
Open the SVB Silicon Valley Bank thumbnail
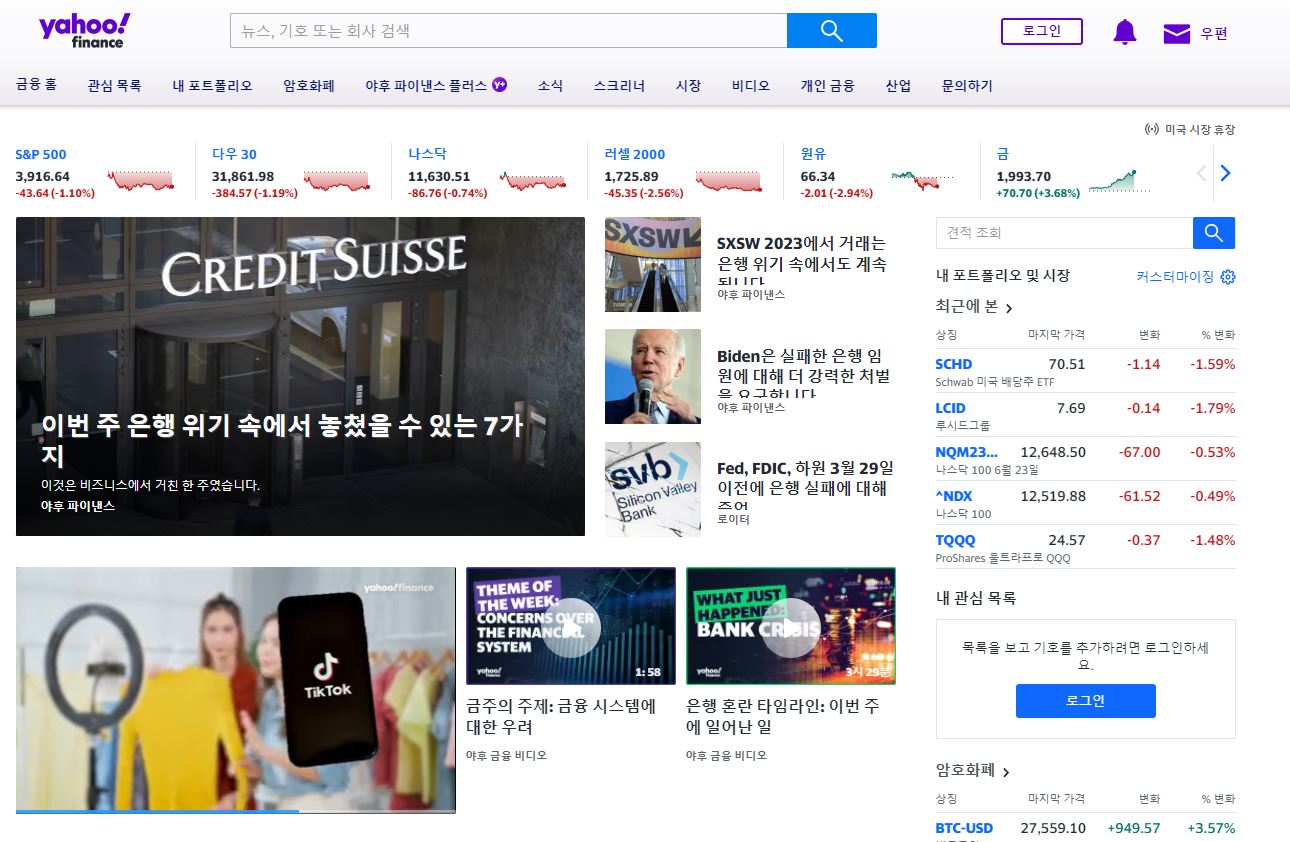click(x=653, y=489)
